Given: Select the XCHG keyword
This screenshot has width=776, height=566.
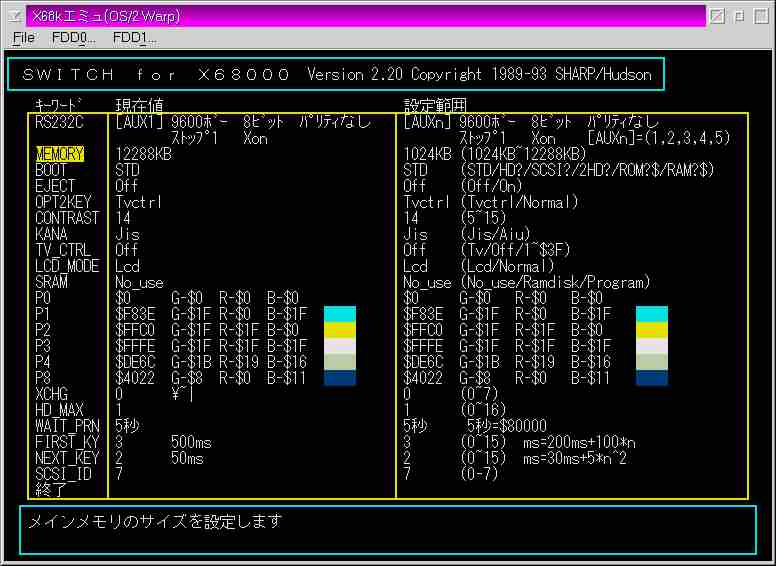Looking at the screenshot, I should click(51, 394).
